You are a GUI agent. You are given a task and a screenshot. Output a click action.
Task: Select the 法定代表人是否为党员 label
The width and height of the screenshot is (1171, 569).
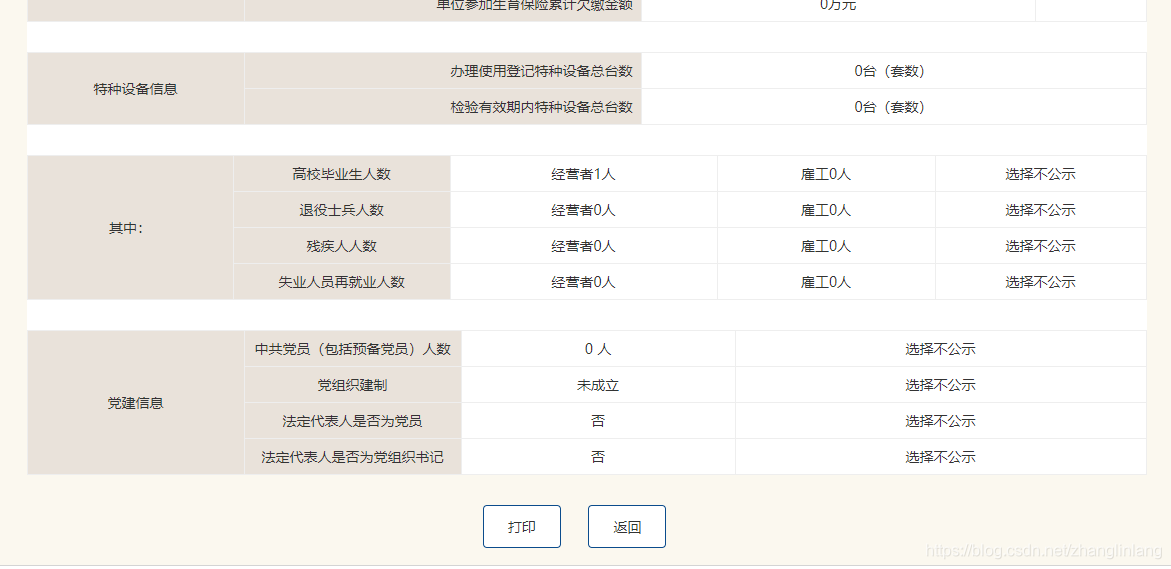(x=353, y=421)
